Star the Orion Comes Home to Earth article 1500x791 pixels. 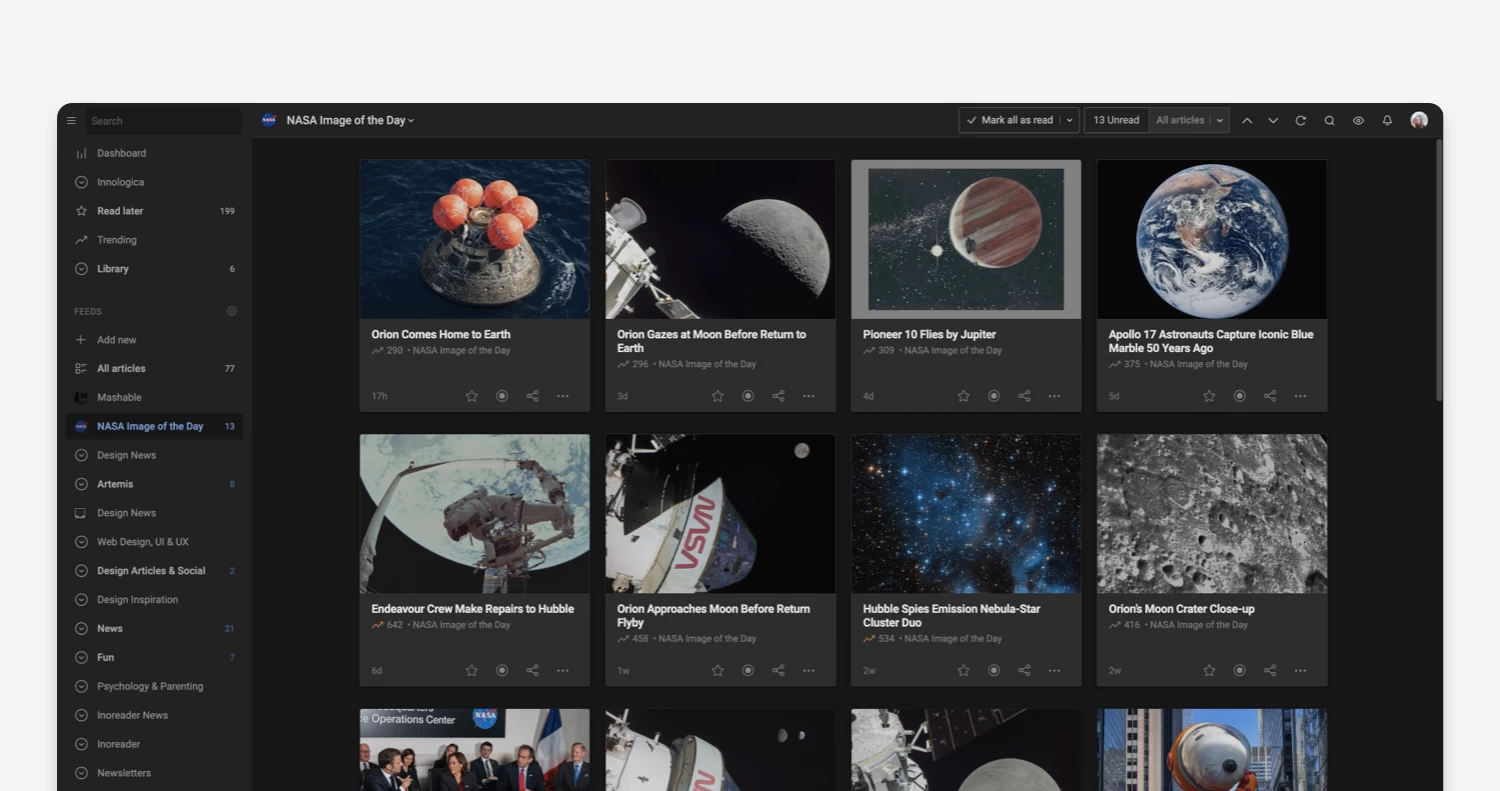pyautogui.click(x=472, y=396)
